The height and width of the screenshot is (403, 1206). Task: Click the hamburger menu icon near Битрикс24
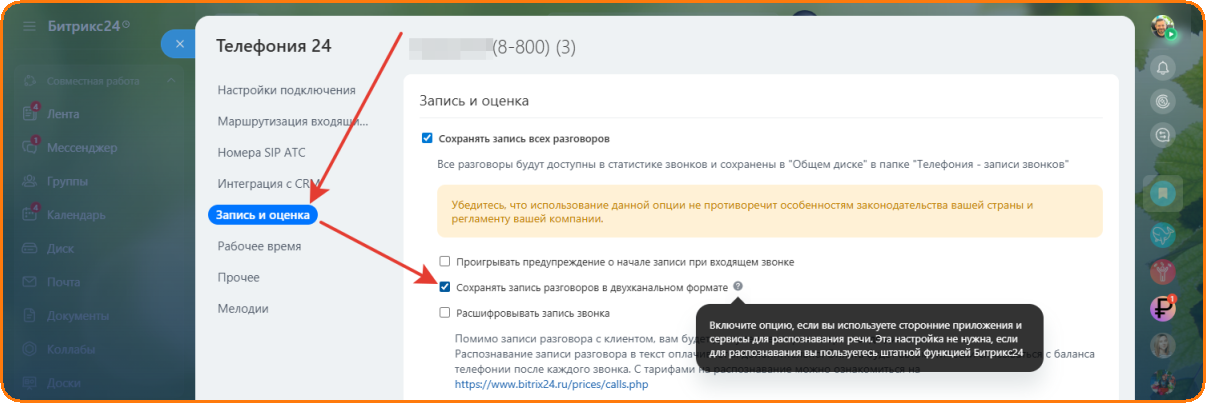(26, 25)
